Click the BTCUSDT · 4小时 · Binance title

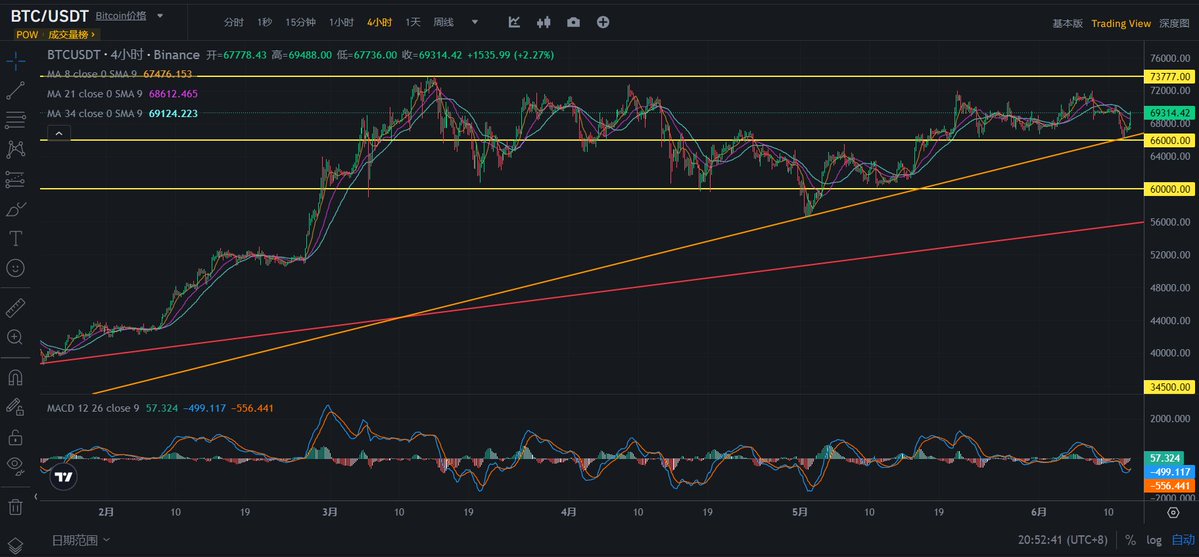(123, 55)
